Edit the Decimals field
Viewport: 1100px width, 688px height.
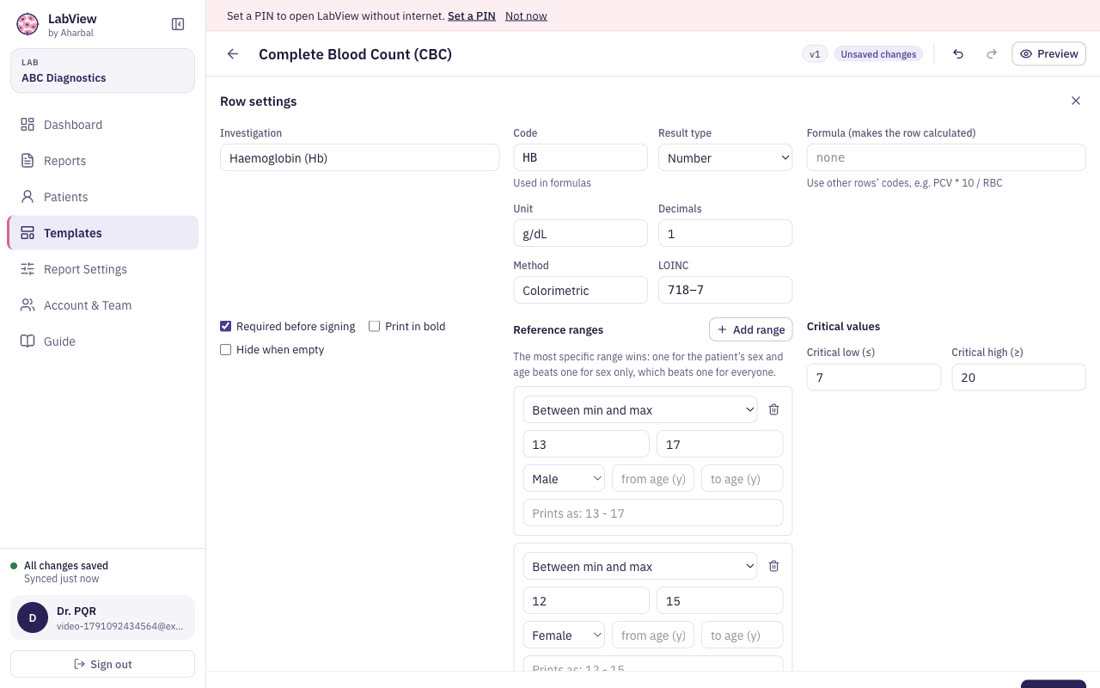(725, 234)
